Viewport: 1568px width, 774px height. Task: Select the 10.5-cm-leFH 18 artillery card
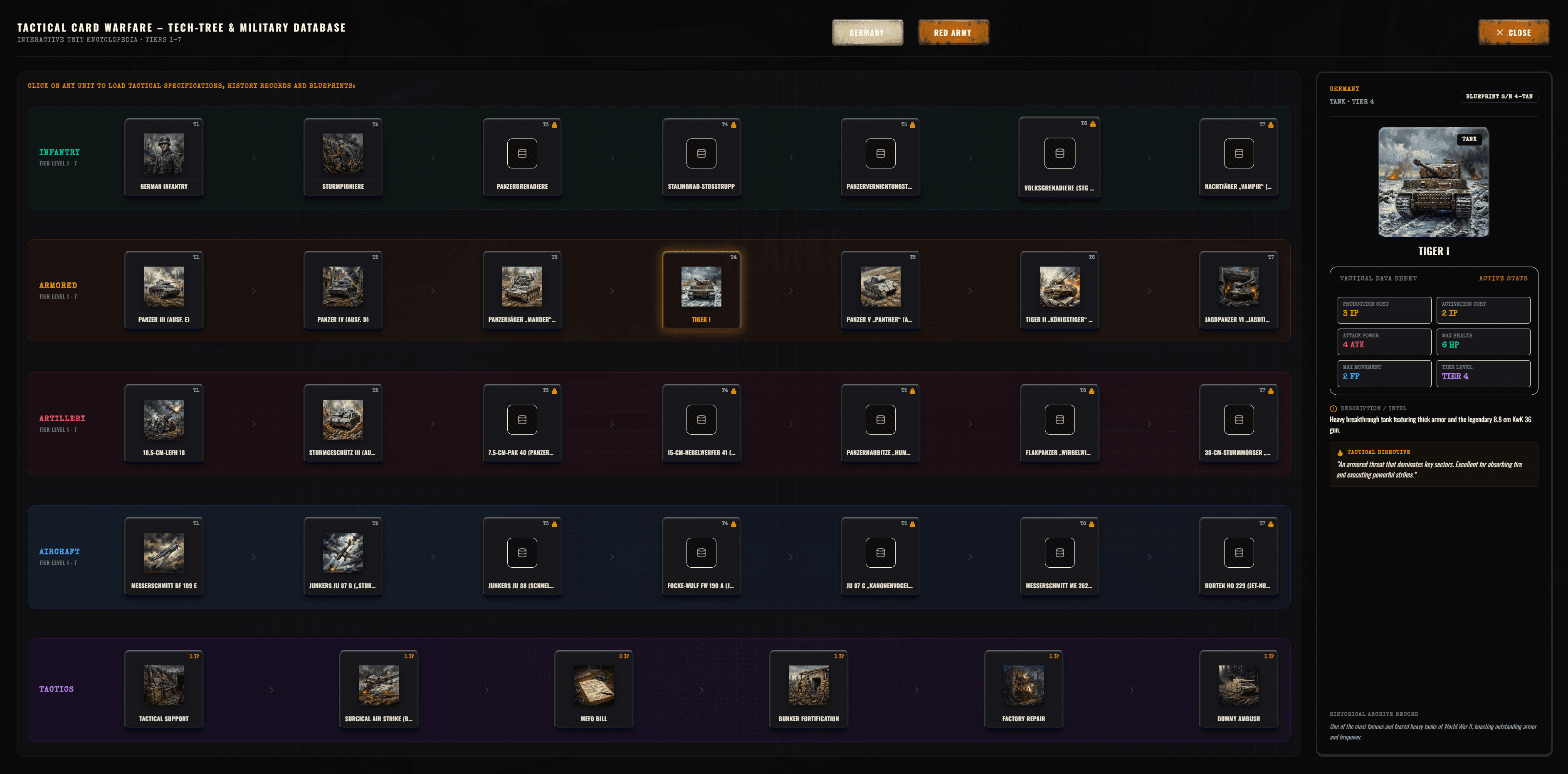pyautogui.click(x=164, y=423)
